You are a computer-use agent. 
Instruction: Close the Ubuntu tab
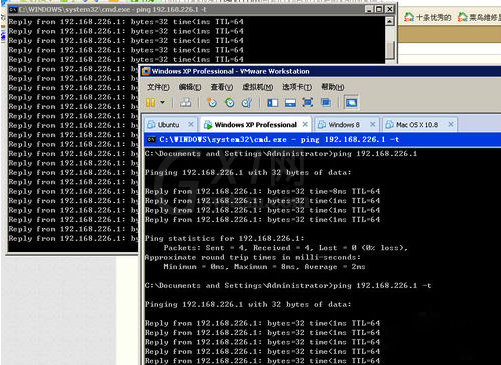(x=191, y=124)
